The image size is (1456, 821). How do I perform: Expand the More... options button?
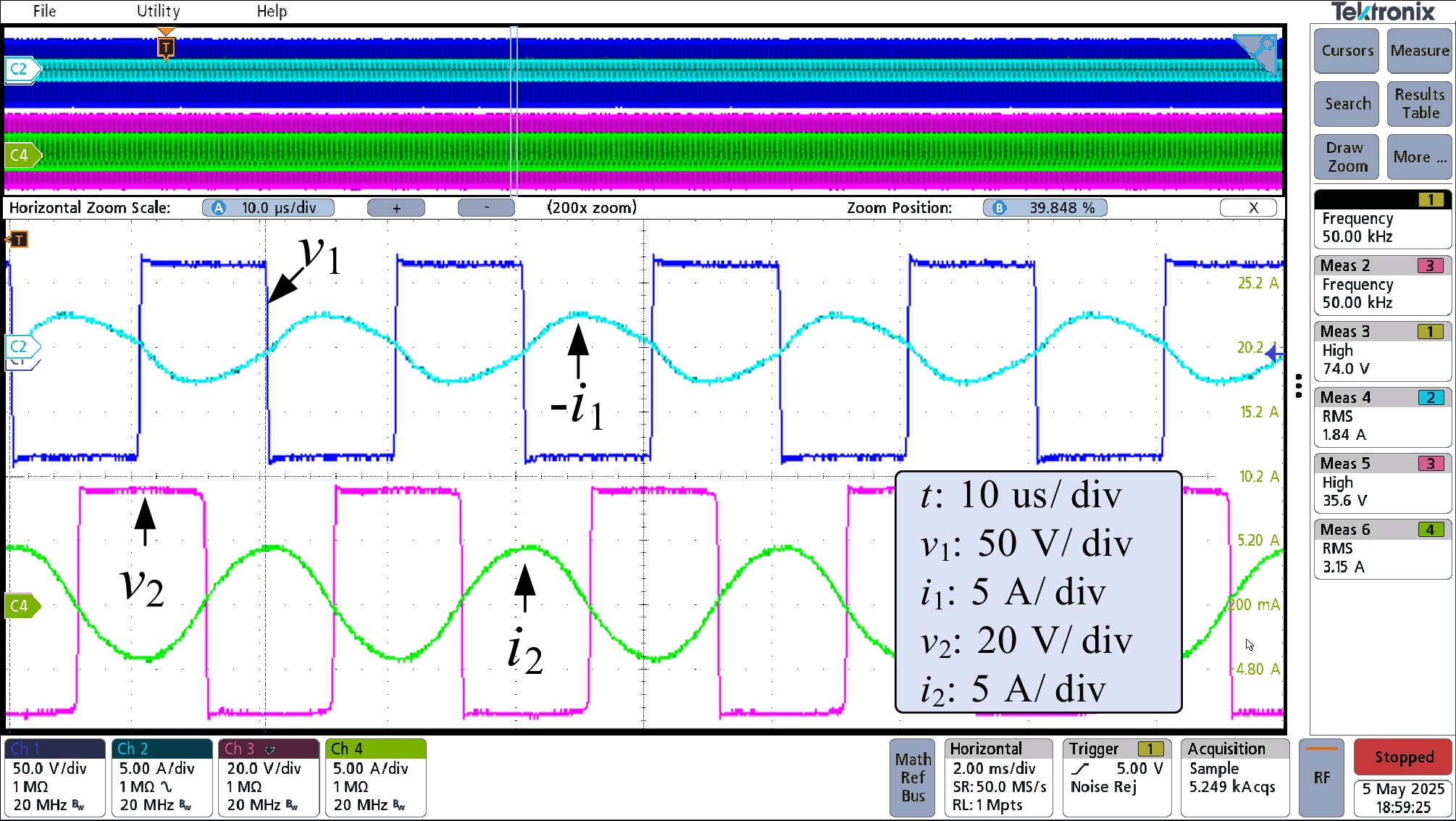click(1419, 157)
